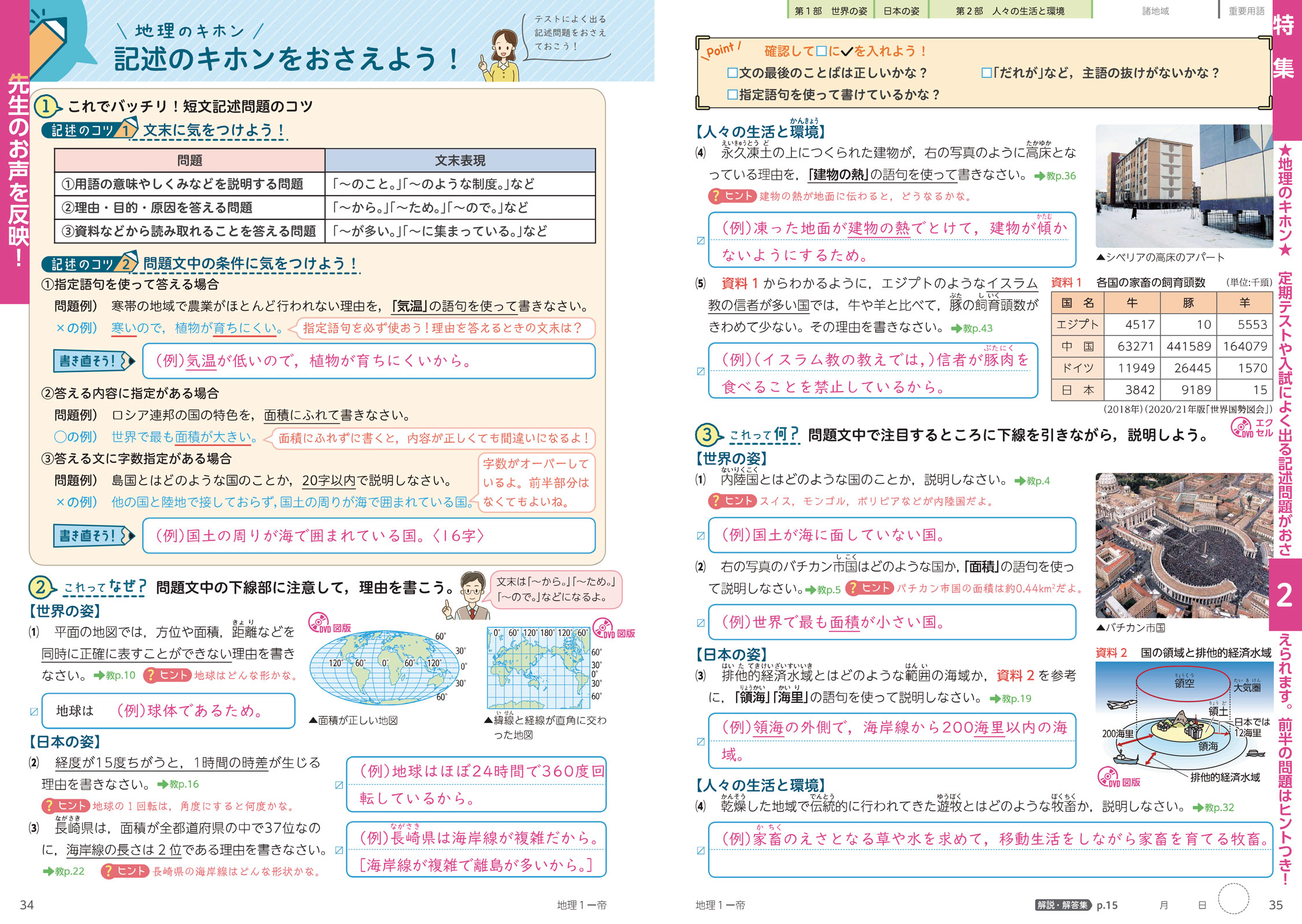Click the ヒント badge about バチカン市国の面積

click(x=869, y=588)
